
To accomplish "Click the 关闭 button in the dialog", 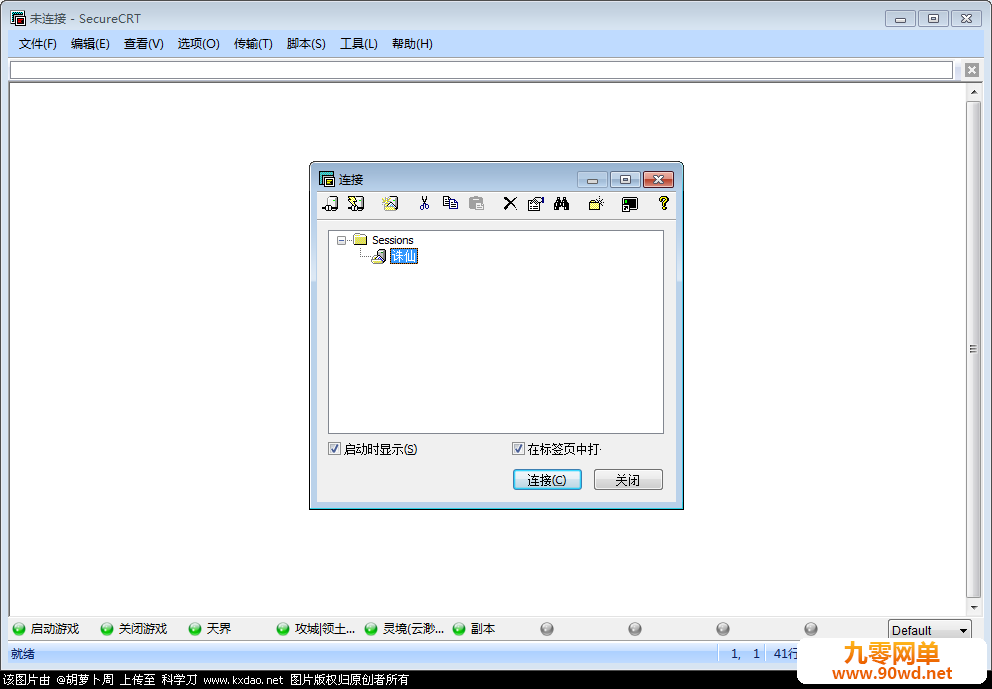I will [x=628, y=480].
